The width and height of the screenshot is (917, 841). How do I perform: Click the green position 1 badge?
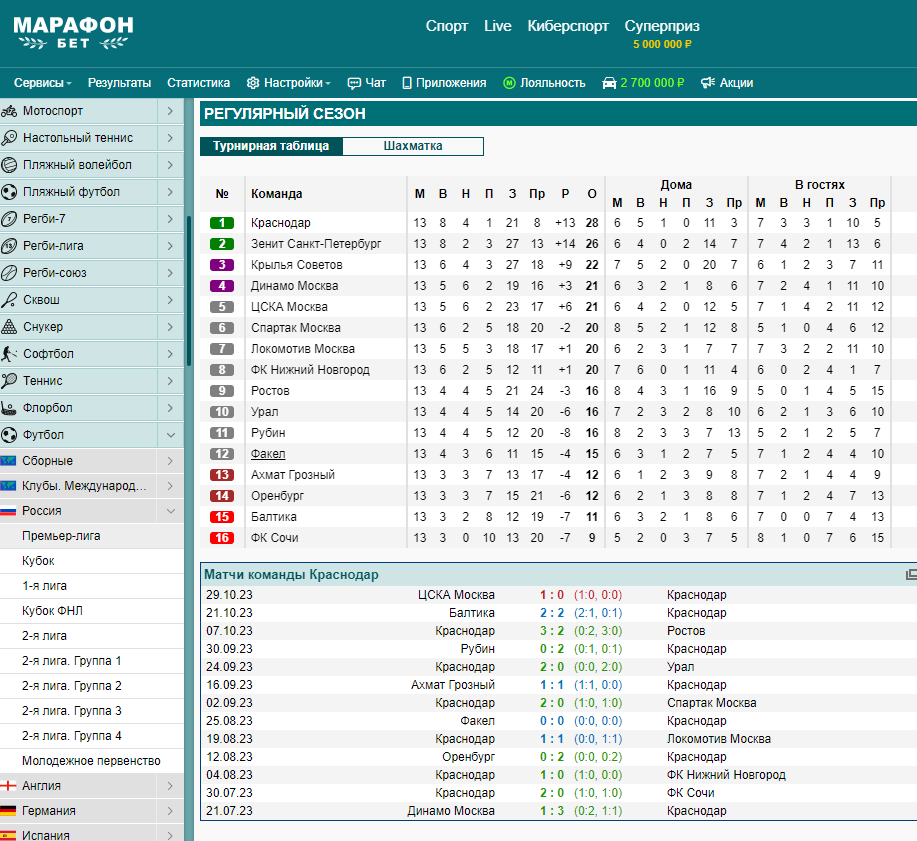tap(222, 223)
